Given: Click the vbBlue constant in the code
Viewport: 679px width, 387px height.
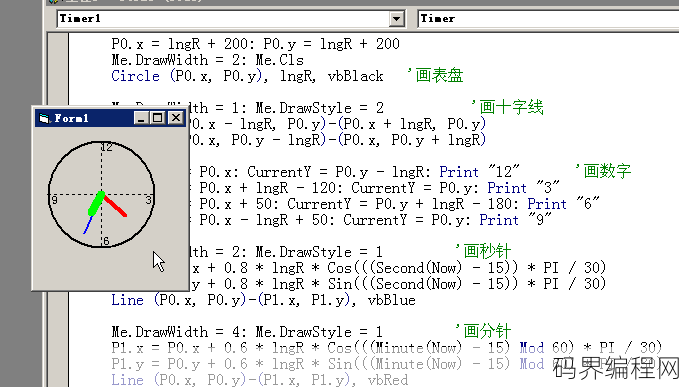Looking at the screenshot, I should (x=391, y=300).
